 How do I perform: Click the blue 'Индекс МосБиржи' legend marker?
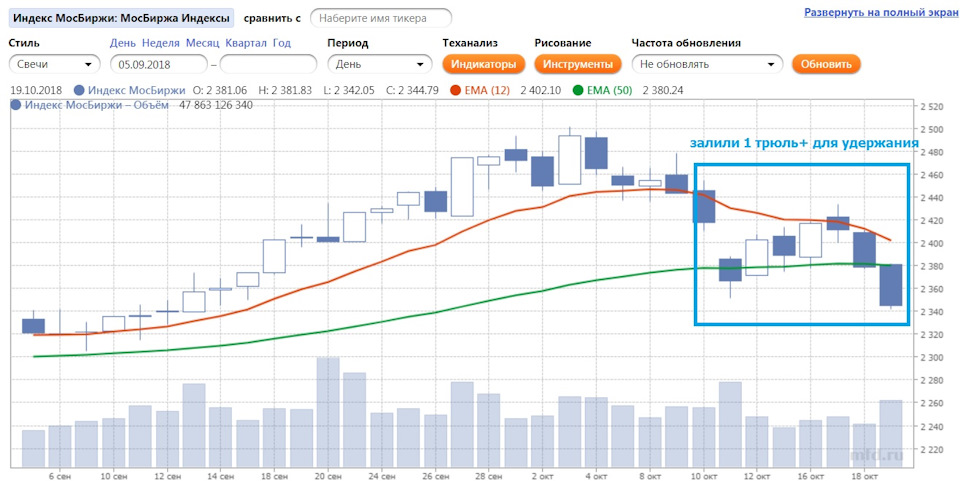pyautogui.click(x=80, y=91)
